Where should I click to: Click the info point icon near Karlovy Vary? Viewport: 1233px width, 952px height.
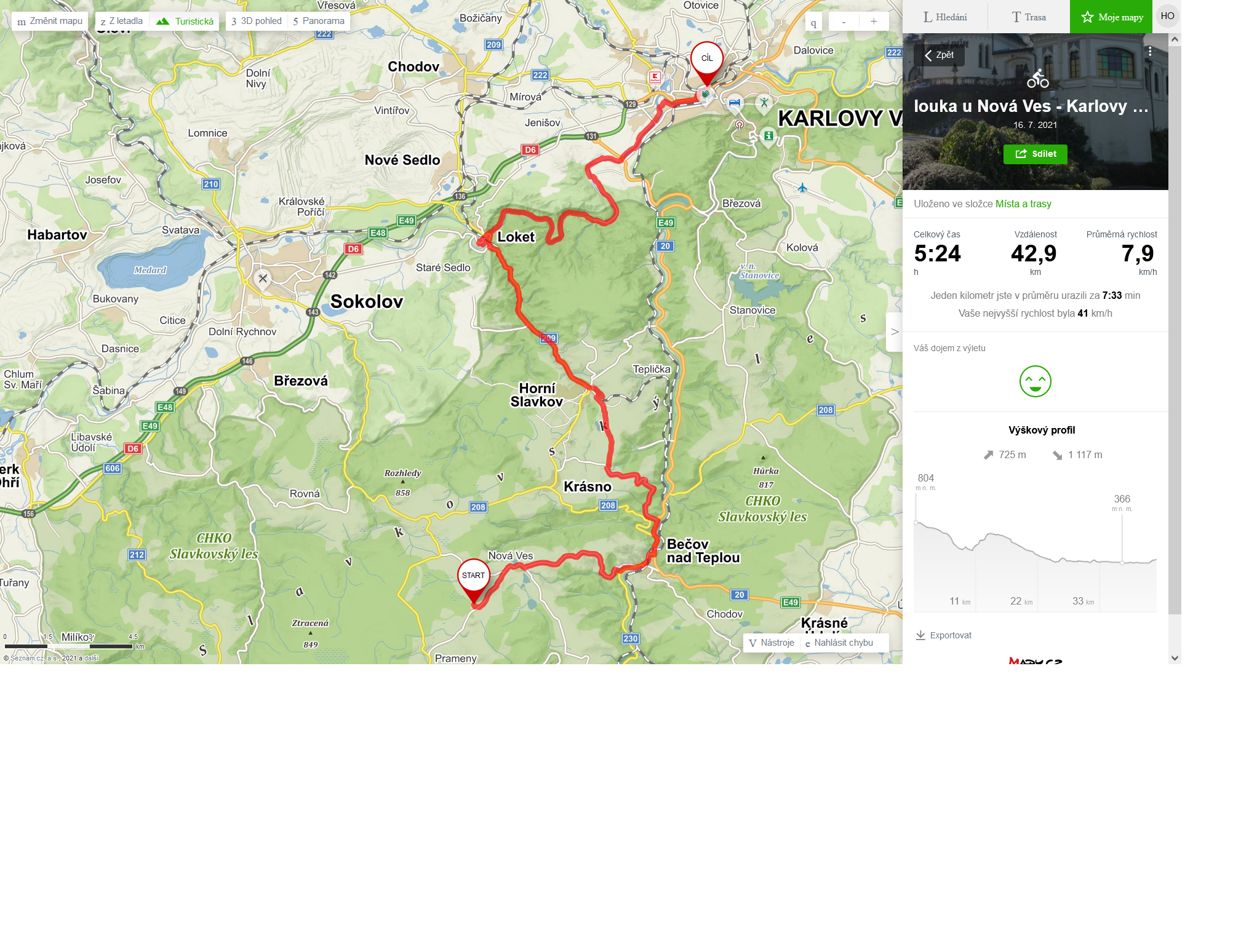[x=768, y=135]
